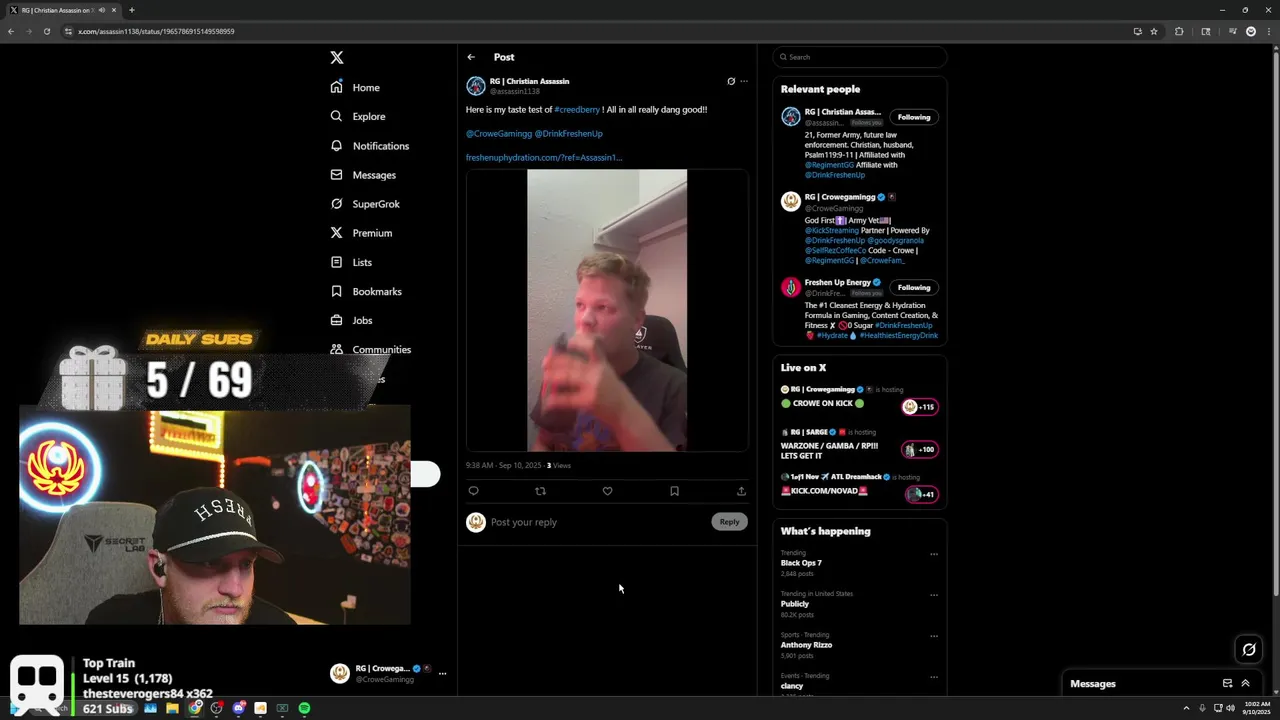Screen dimensions: 1280x720
Task: Open the Black Ops 7 trend
Action: [x=801, y=563]
